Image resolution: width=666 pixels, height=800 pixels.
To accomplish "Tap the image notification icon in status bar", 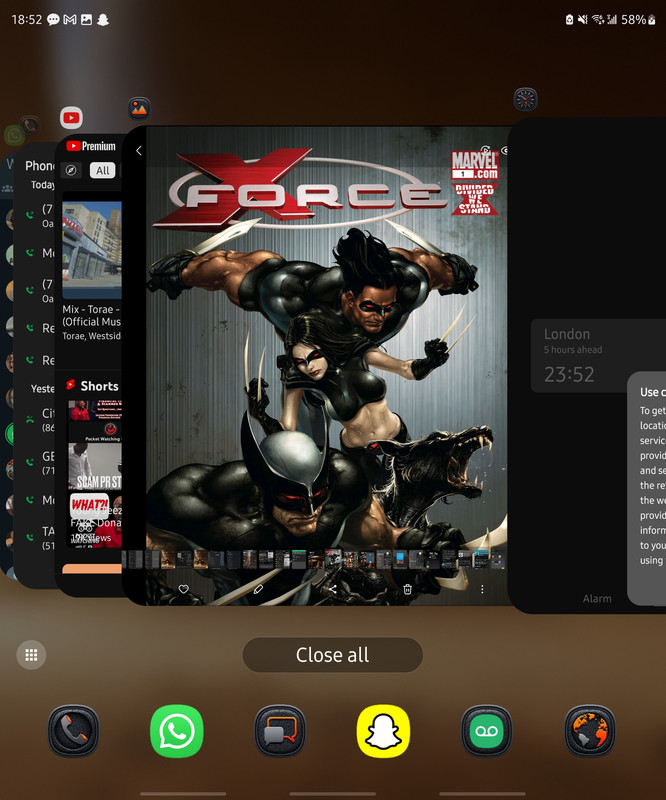I will tap(87, 19).
